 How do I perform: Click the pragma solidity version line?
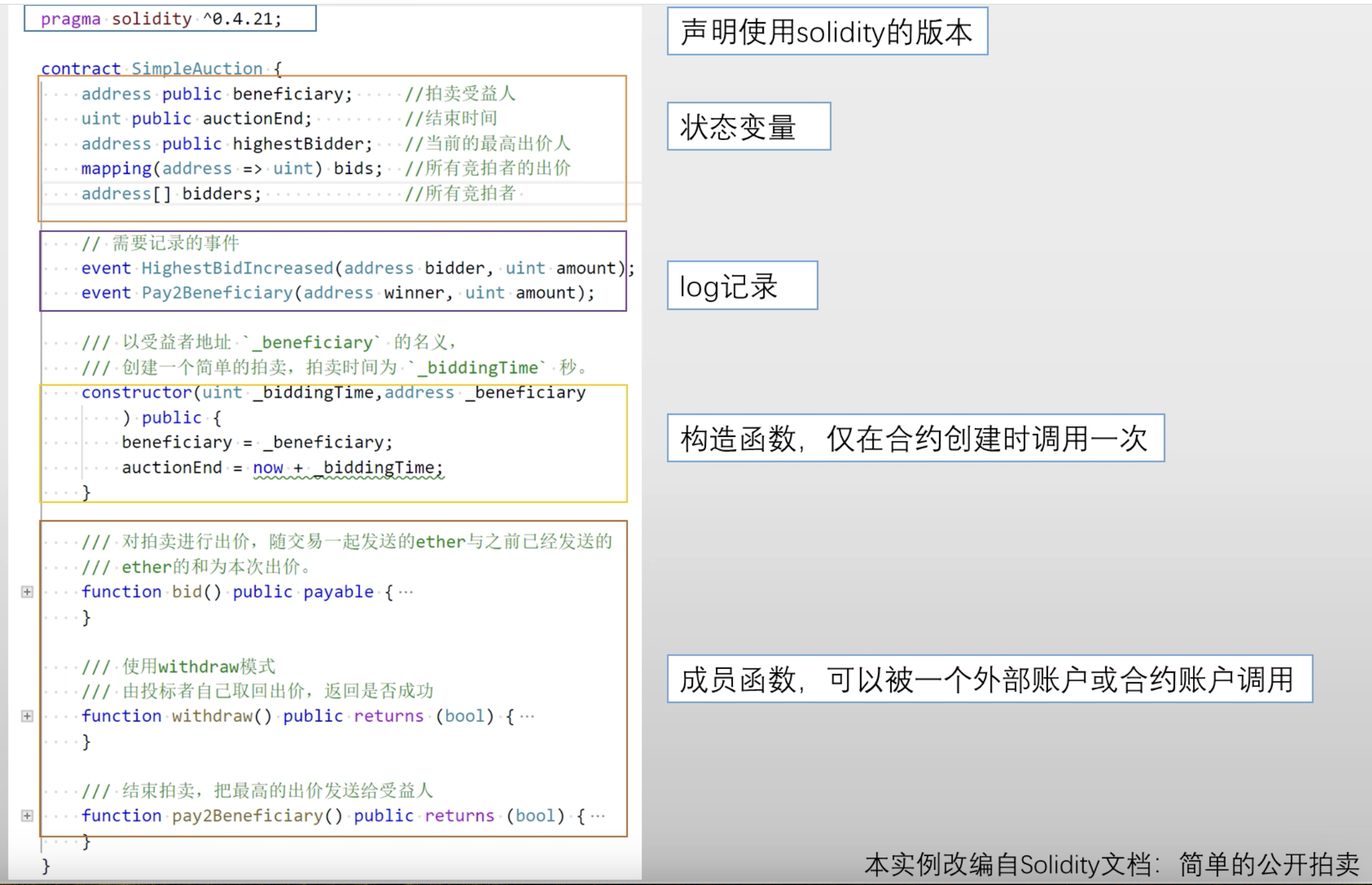162,19
